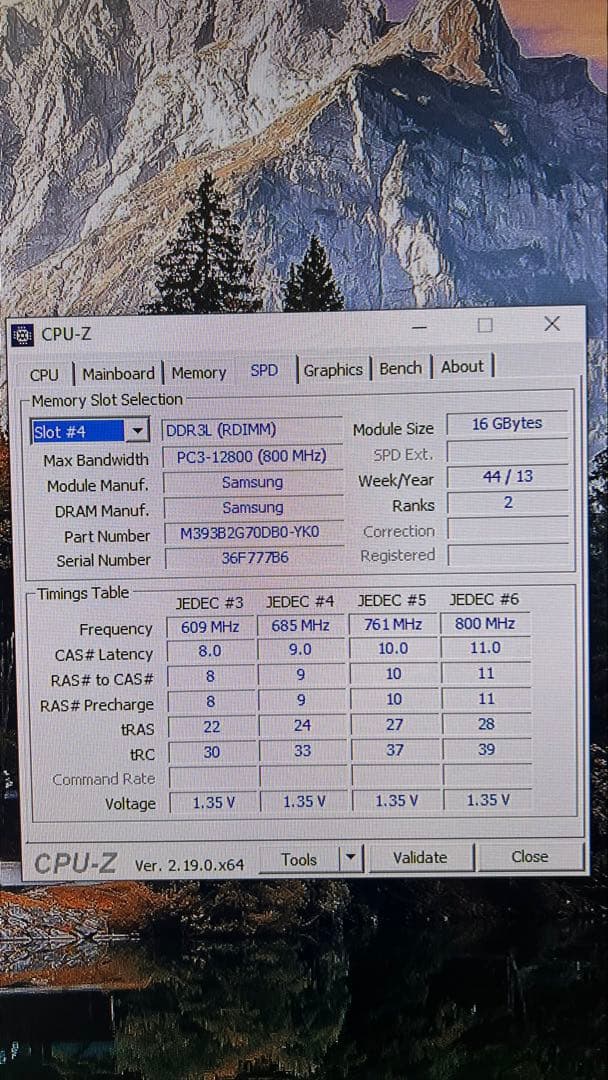Click the serial number 36F777B6
The height and width of the screenshot is (1080, 608).
pyautogui.click(x=253, y=557)
